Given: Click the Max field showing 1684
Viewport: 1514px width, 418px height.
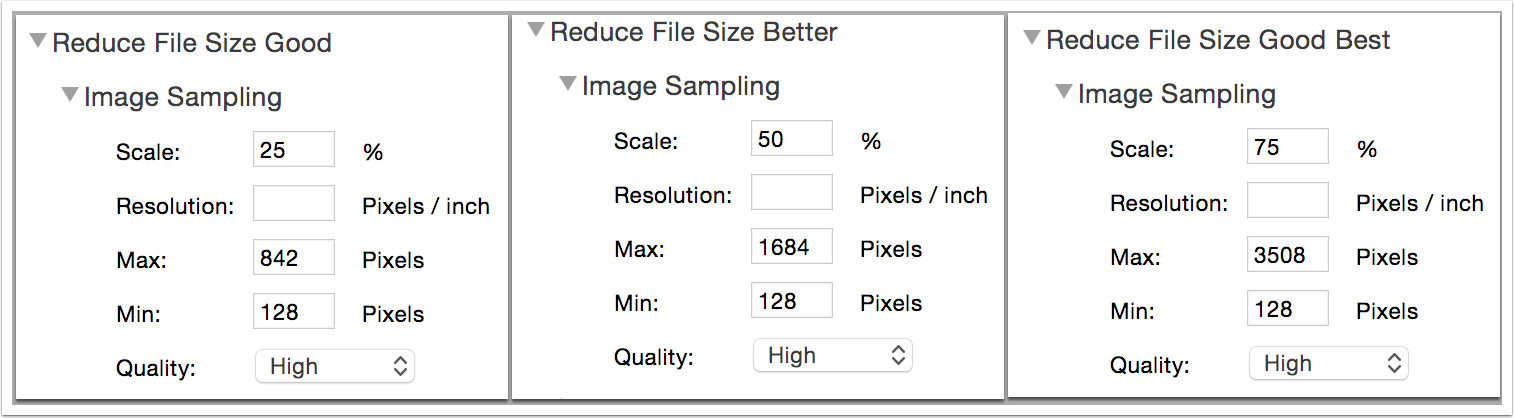Looking at the screenshot, I should pyautogui.click(x=791, y=247).
